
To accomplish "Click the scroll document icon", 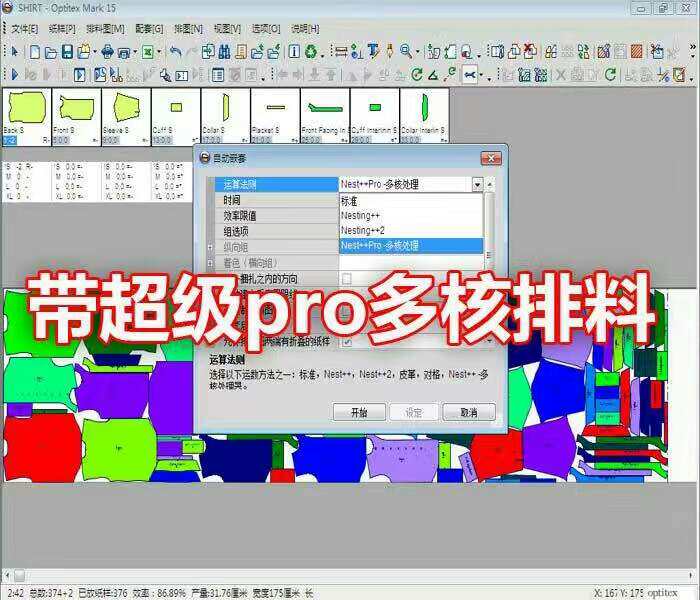I will [x=241, y=52].
